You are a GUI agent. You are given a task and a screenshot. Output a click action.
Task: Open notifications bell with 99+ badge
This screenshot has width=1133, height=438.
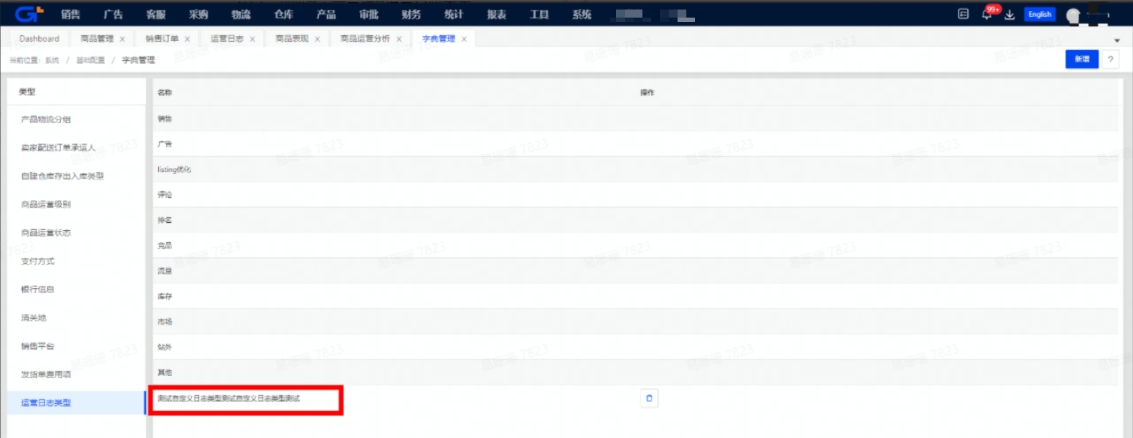[987, 14]
